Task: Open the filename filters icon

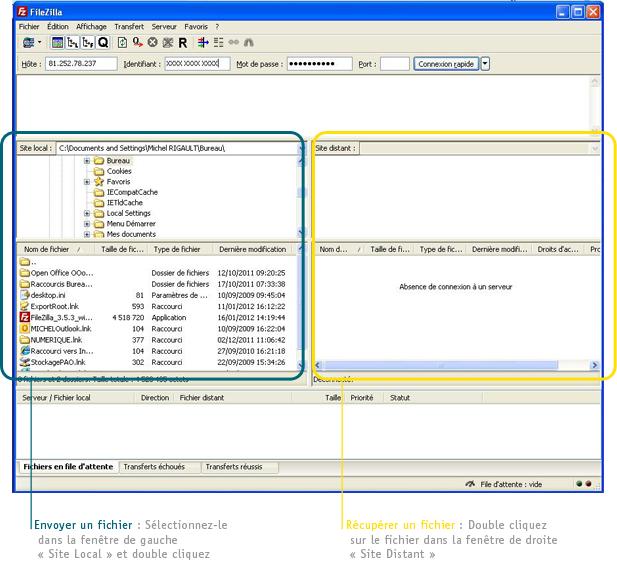Action: [203, 43]
